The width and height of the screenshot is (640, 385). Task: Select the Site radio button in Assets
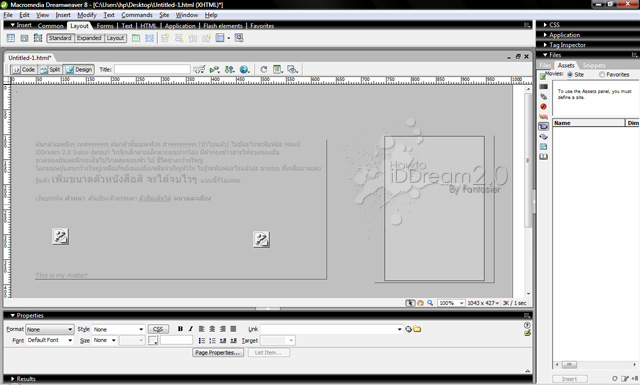click(x=570, y=75)
